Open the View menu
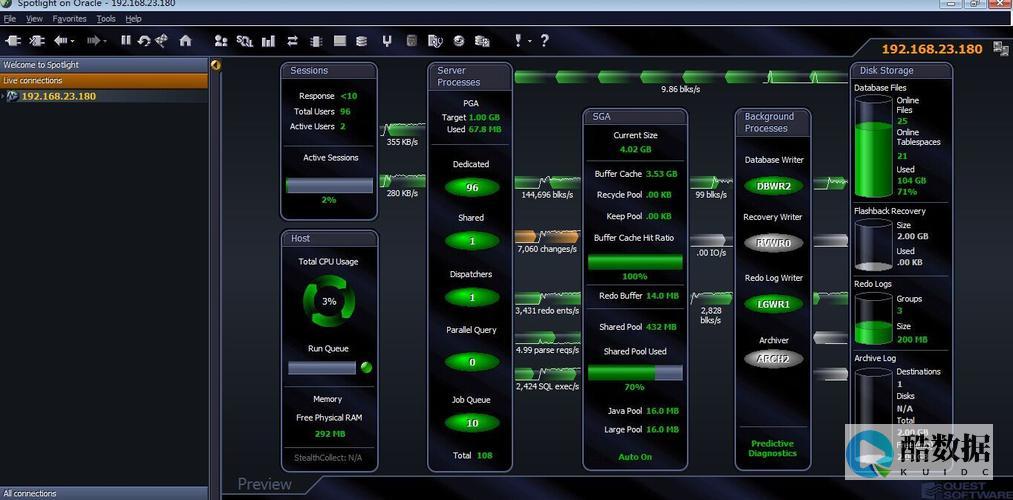The image size is (1013, 500). click(34, 19)
